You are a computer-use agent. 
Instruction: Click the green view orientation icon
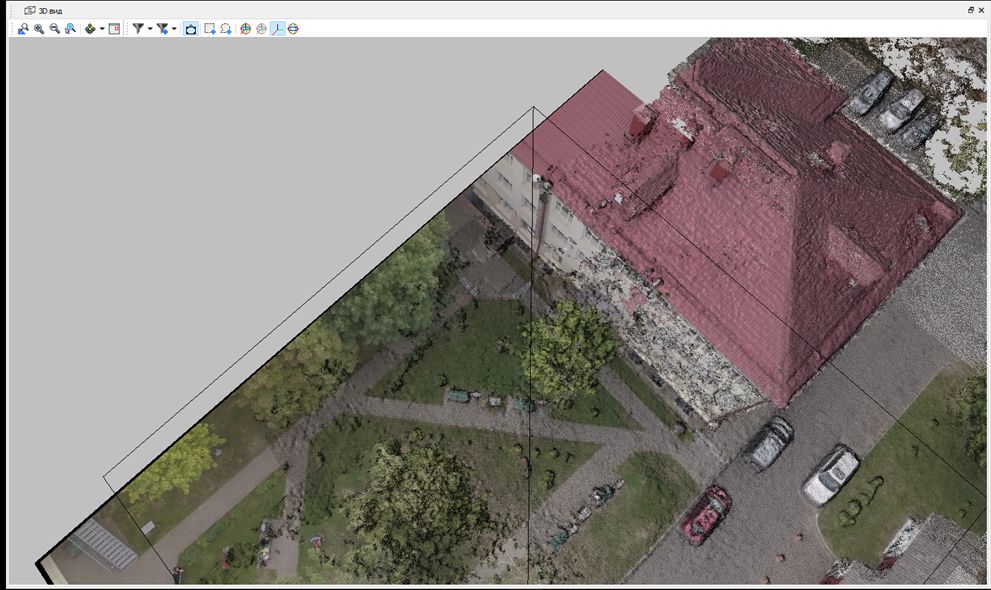(90, 29)
